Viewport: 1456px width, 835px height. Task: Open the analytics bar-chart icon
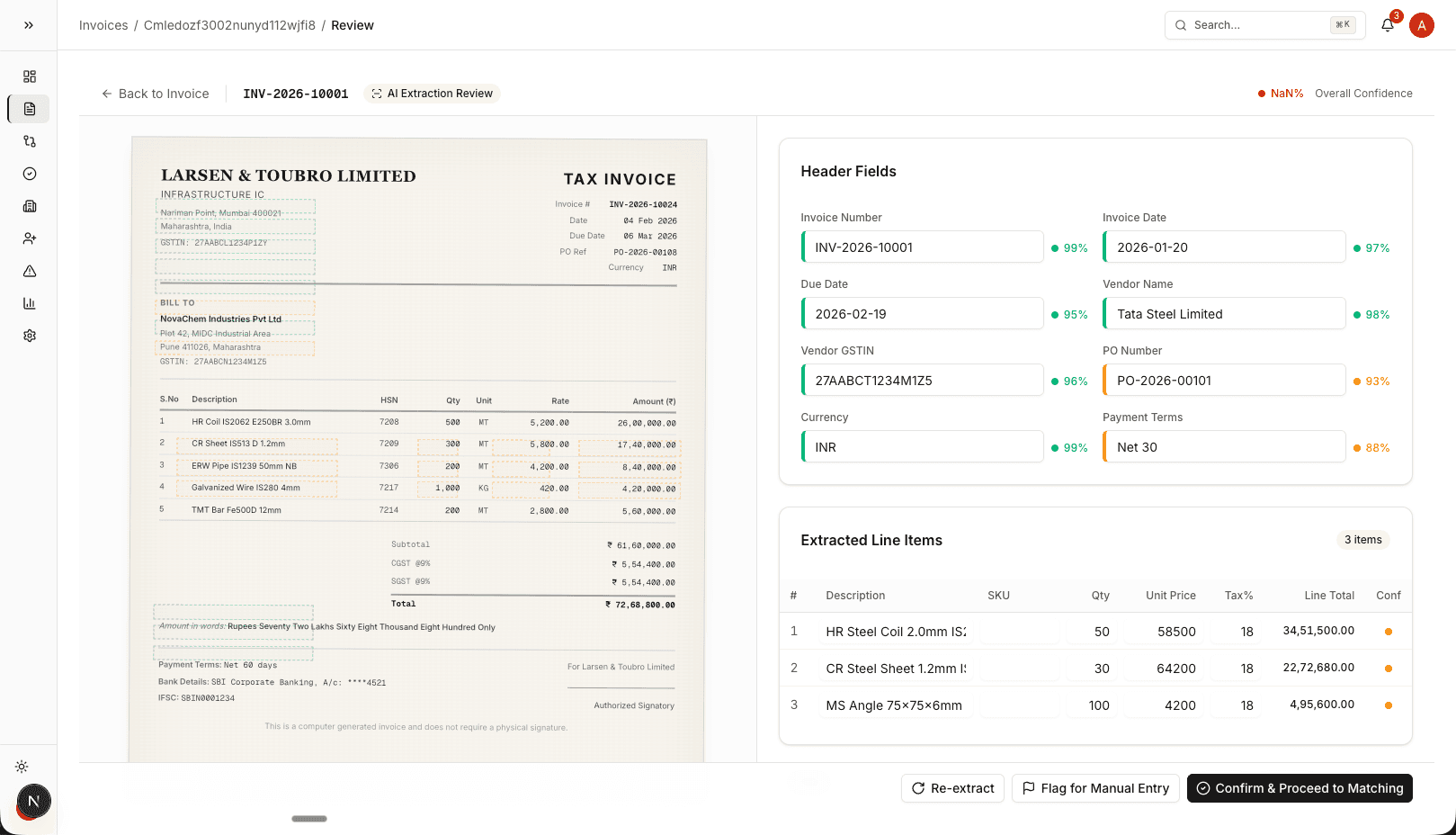tap(29, 303)
